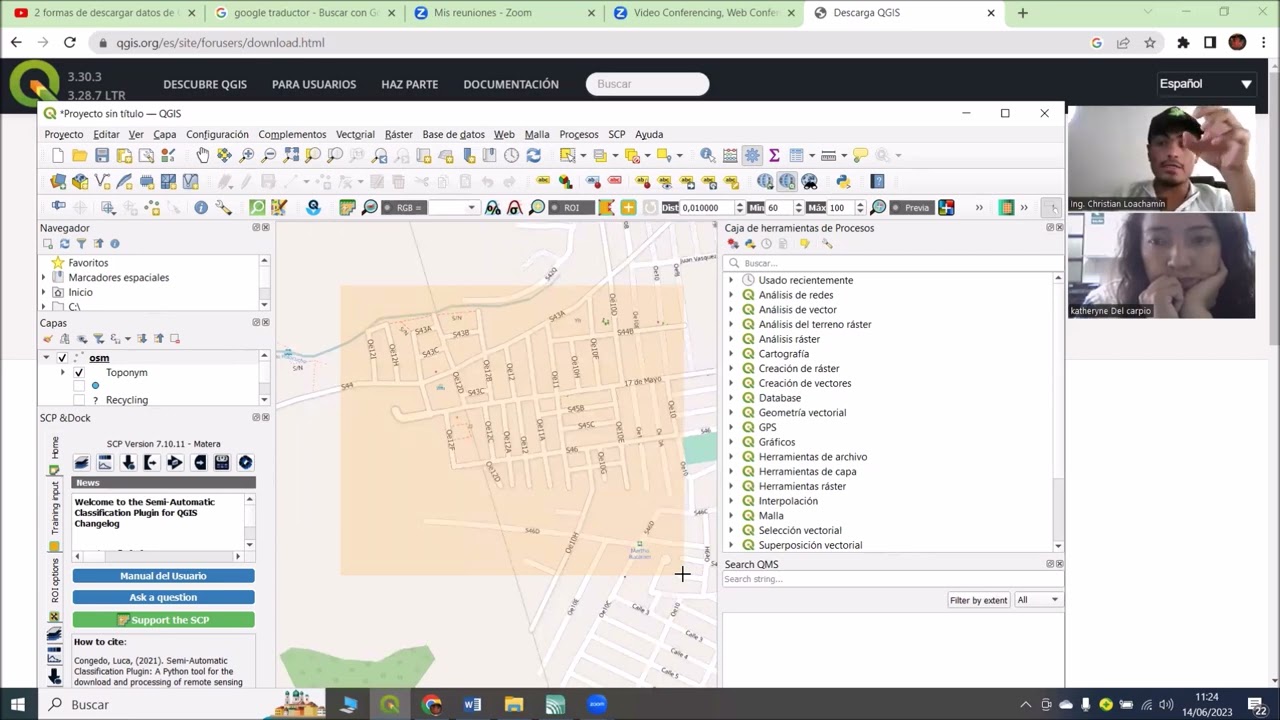
Task: Toggle Recycling layer visibility checkbox
Action: pos(79,400)
